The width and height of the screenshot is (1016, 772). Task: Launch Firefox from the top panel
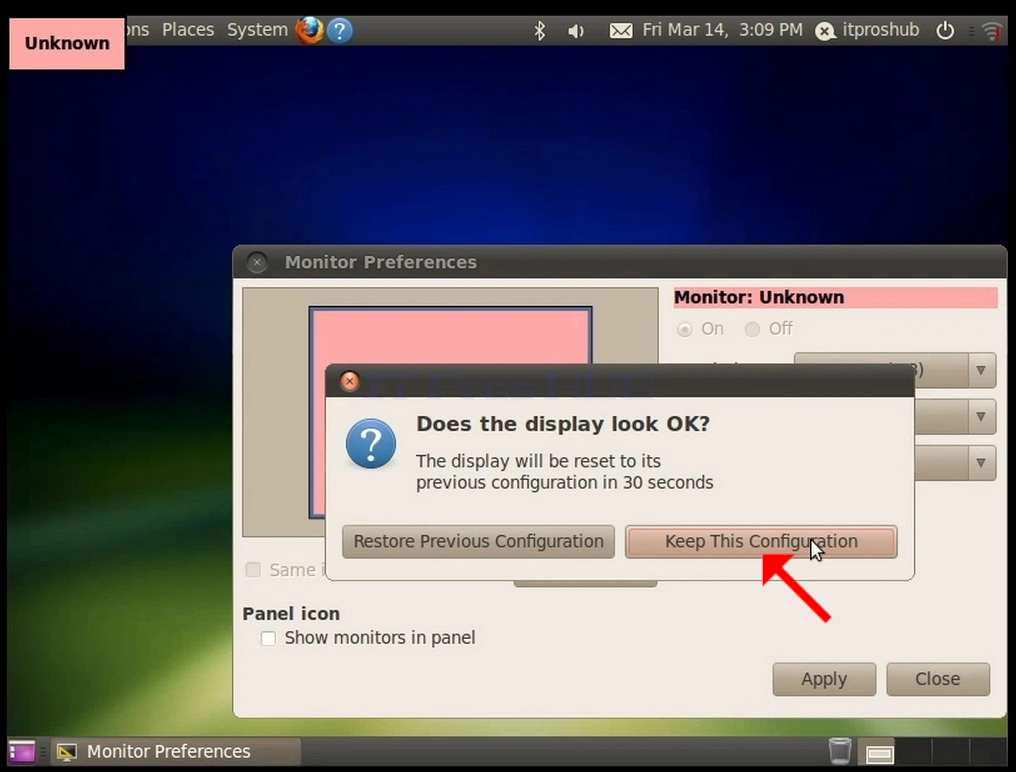(x=310, y=30)
